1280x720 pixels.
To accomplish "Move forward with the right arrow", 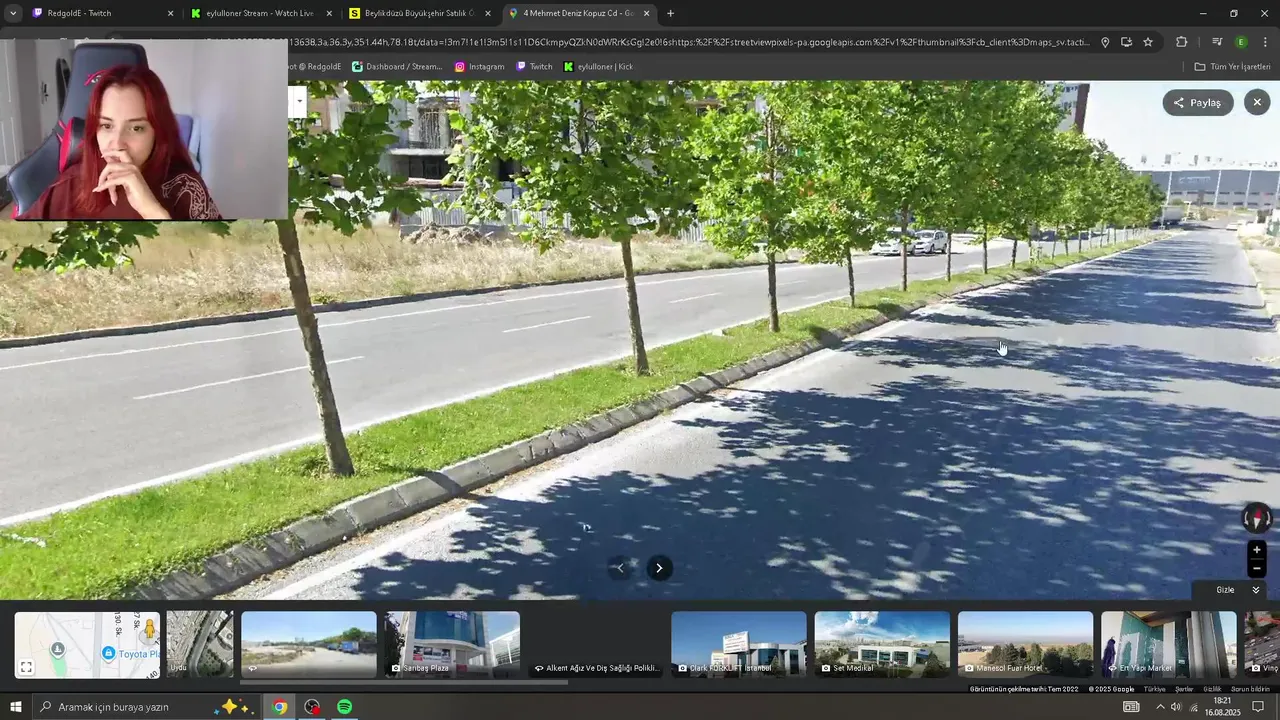I will point(658,568).
